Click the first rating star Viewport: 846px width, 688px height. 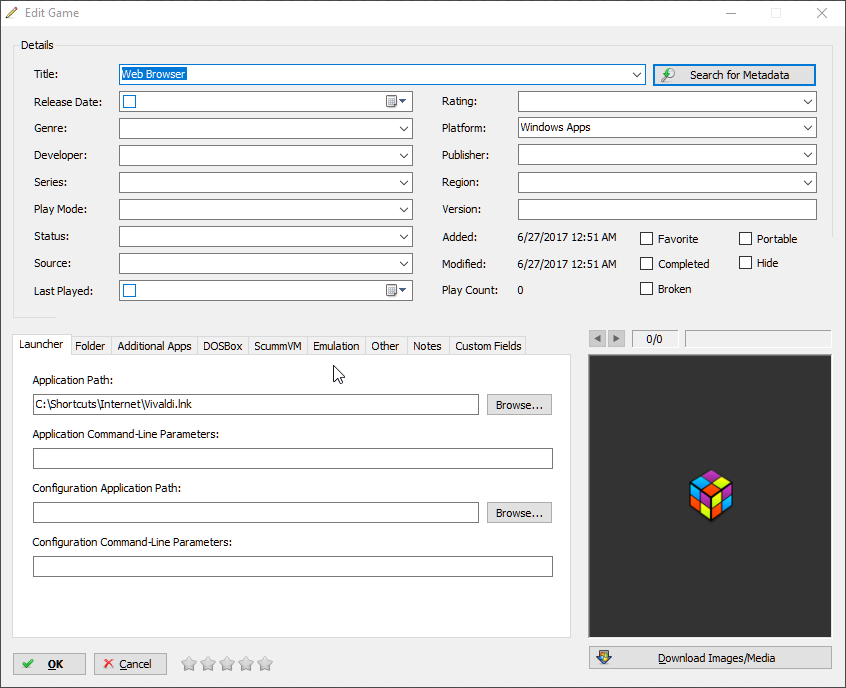(x=188, y=664)
